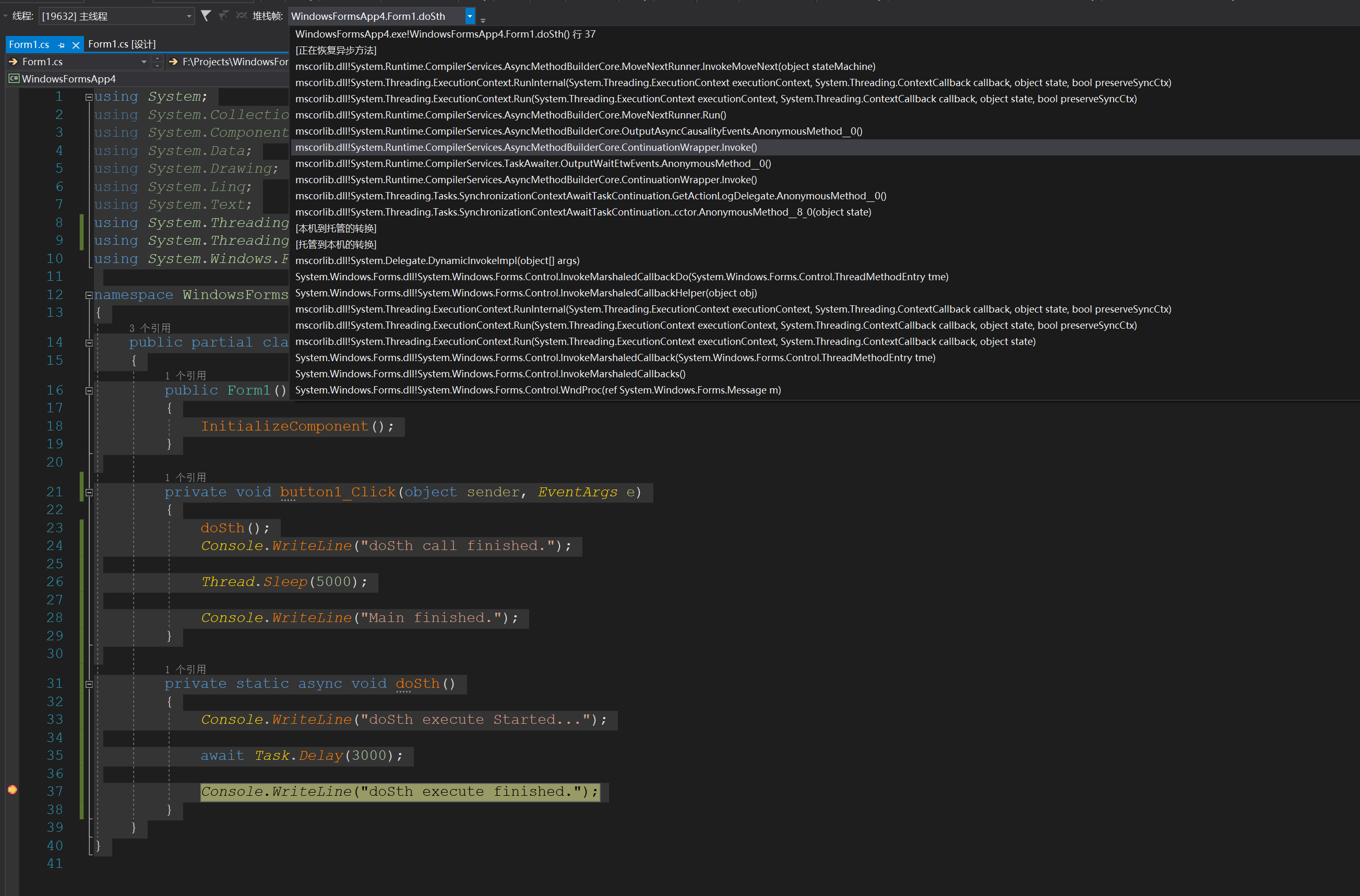Click the doSth() call on line 23

pyautogui.click(x=235, y=528)
